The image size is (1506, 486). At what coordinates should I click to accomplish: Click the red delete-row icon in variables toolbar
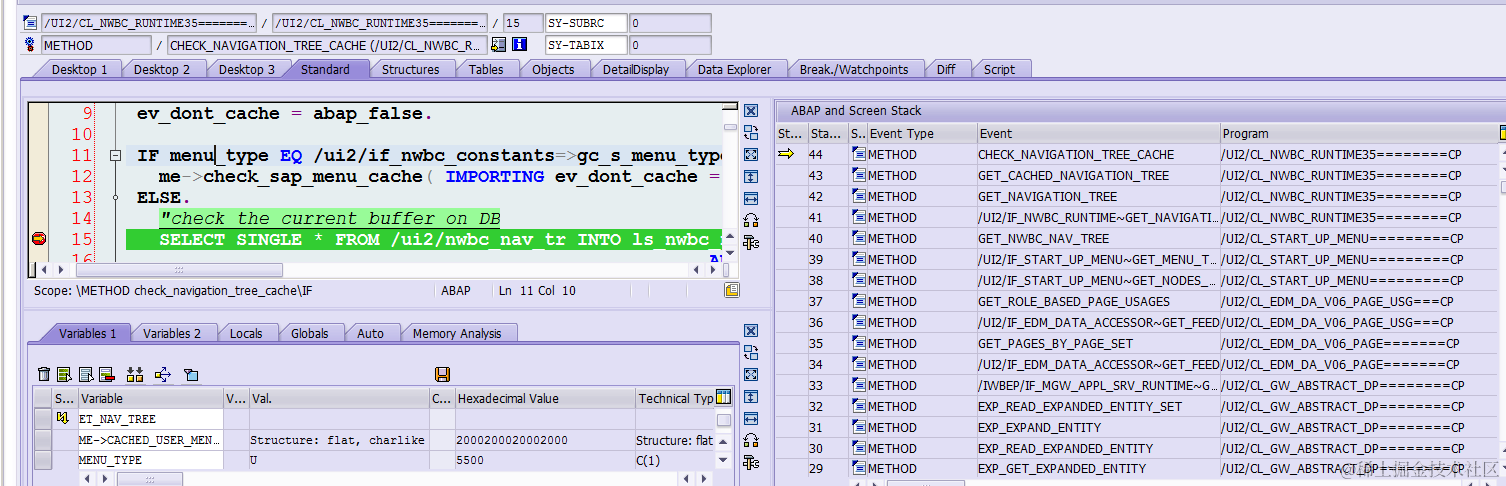[x=106, y=374]
